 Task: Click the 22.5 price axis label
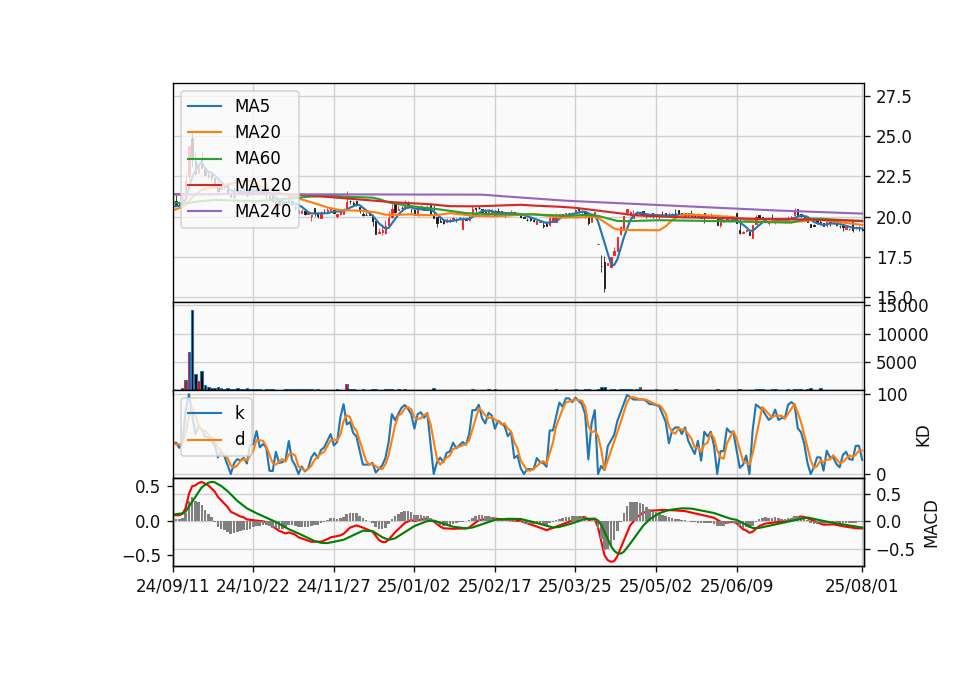click(x=894, y=178)
